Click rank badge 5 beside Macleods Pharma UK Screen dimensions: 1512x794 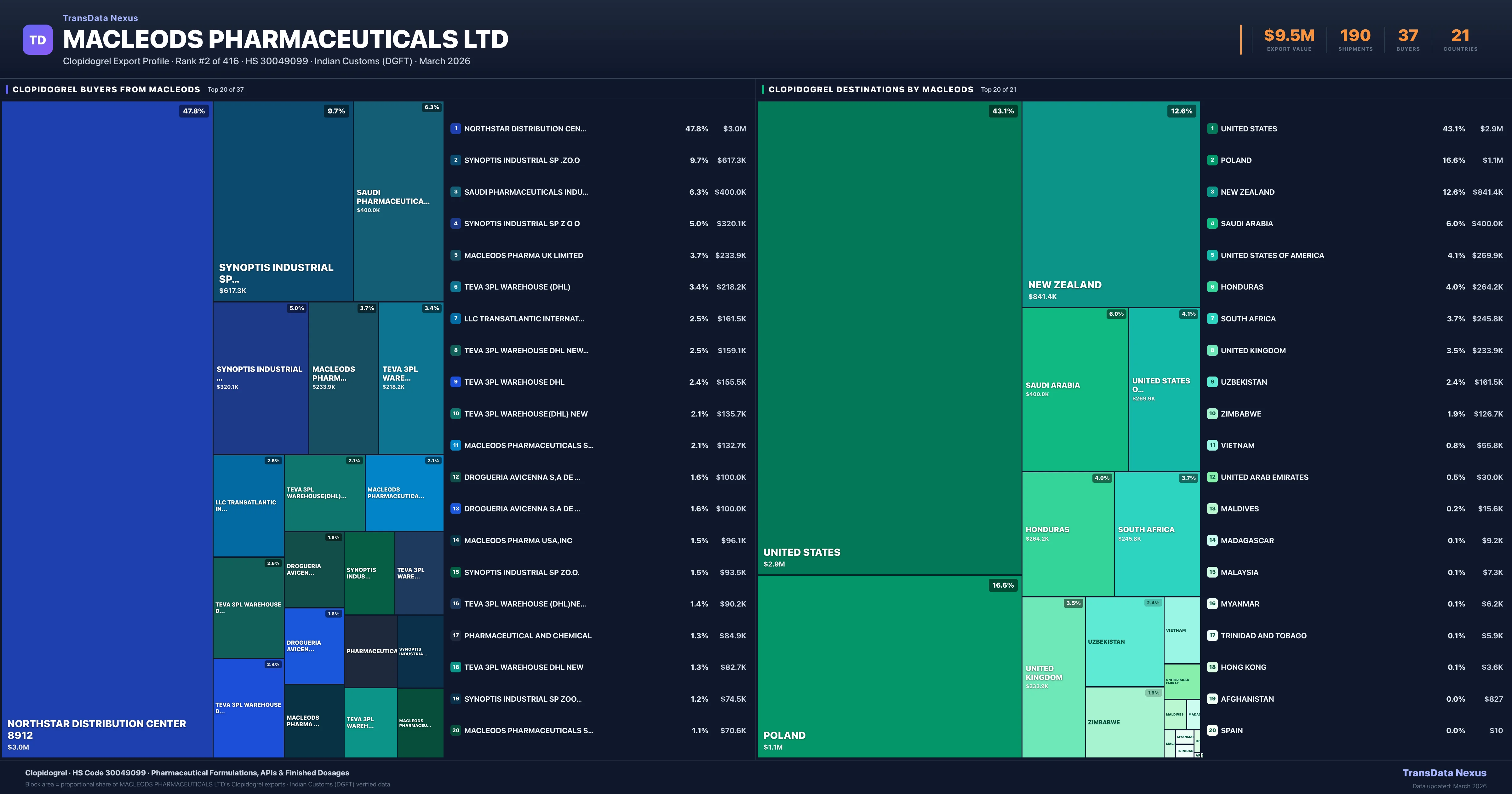click(455, 256)
